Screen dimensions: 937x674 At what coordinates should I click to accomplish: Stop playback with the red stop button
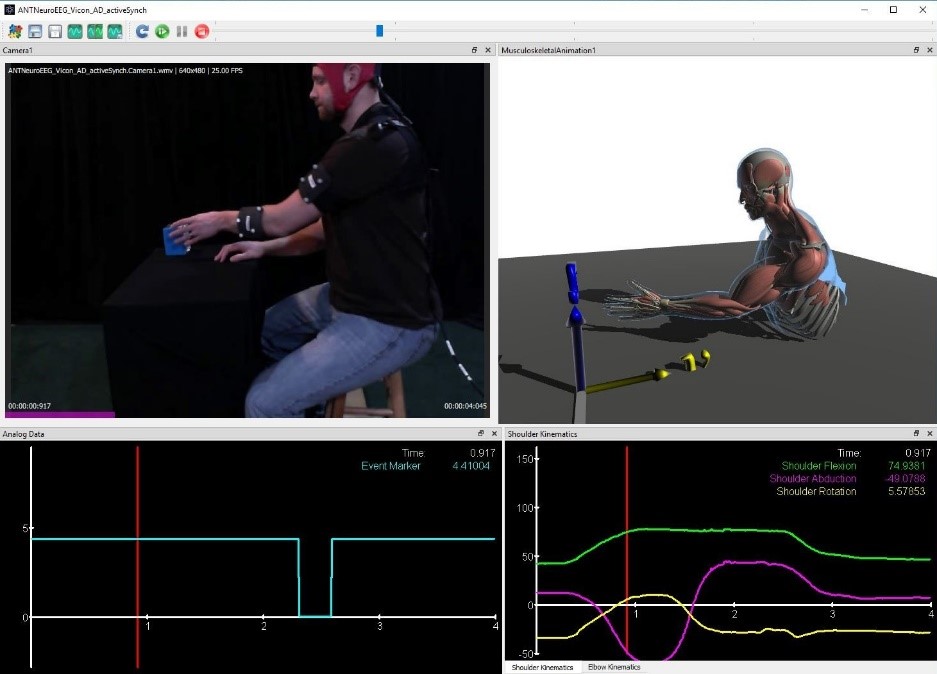201,31
